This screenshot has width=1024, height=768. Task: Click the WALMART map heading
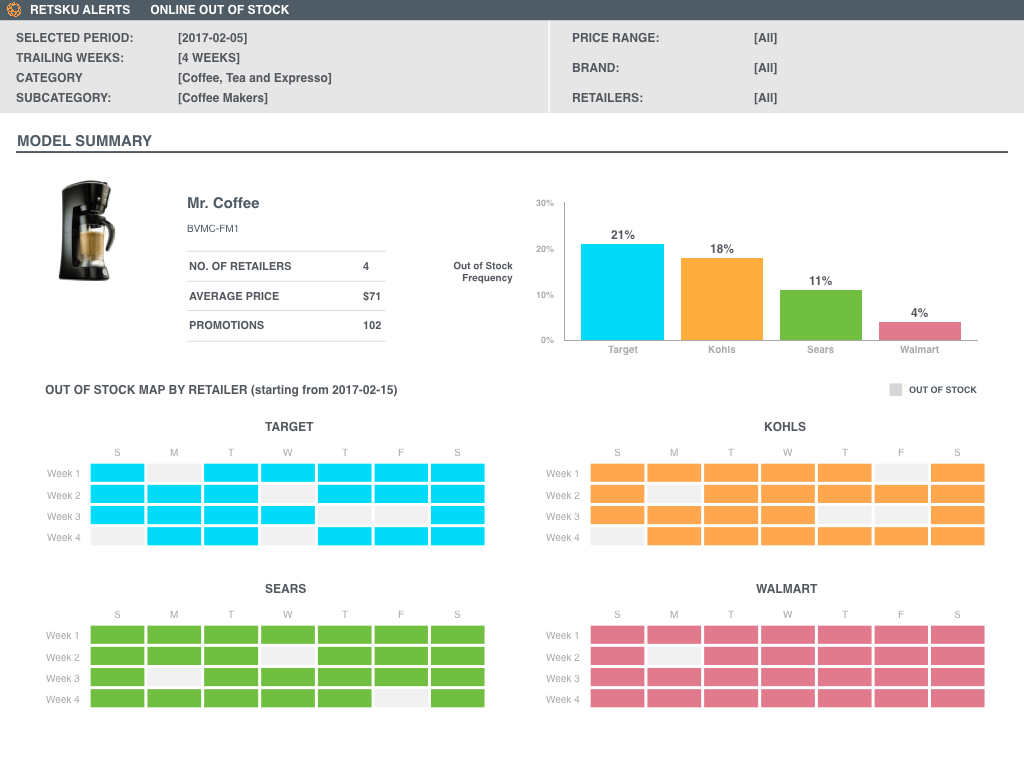[786, 589]
